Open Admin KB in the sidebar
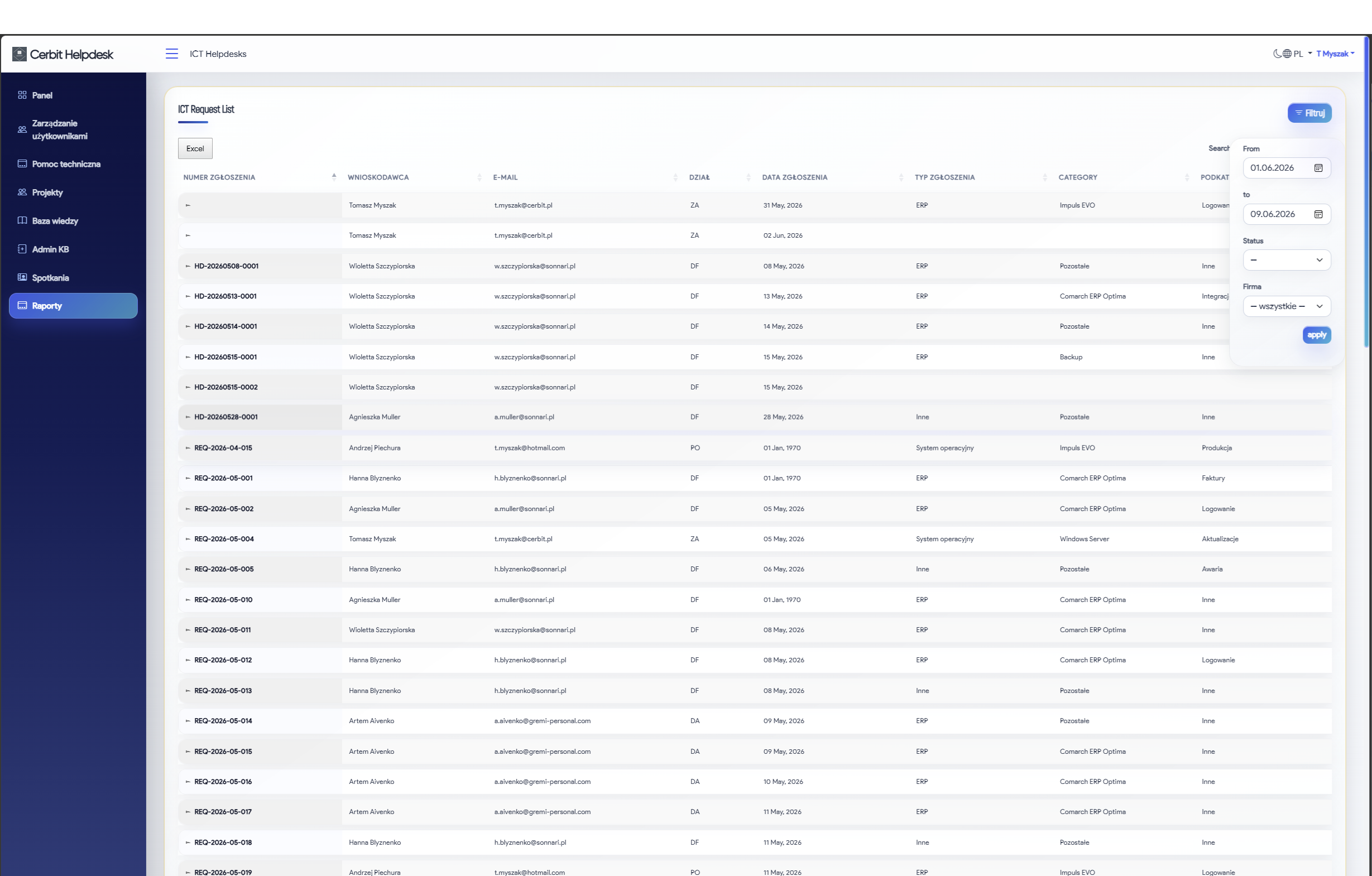The image size is (1372, 876). pos(73,249)
